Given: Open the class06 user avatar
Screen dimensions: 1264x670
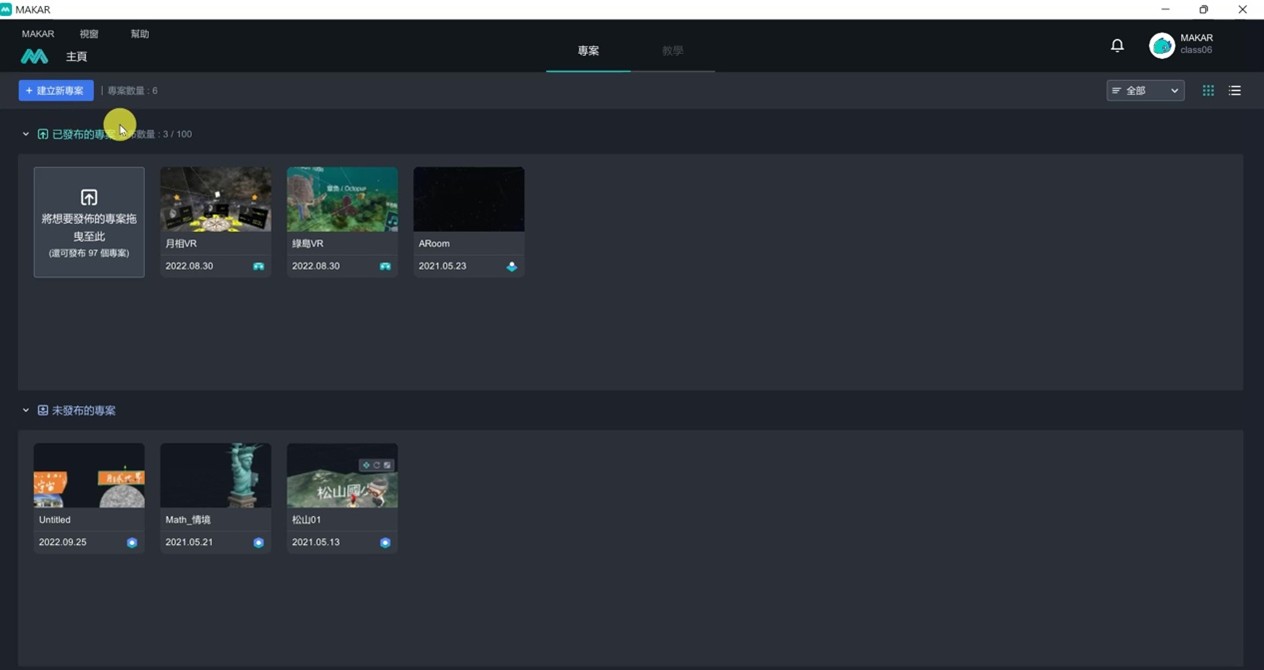Looking at the screenshot, I should coord(1162,45).
